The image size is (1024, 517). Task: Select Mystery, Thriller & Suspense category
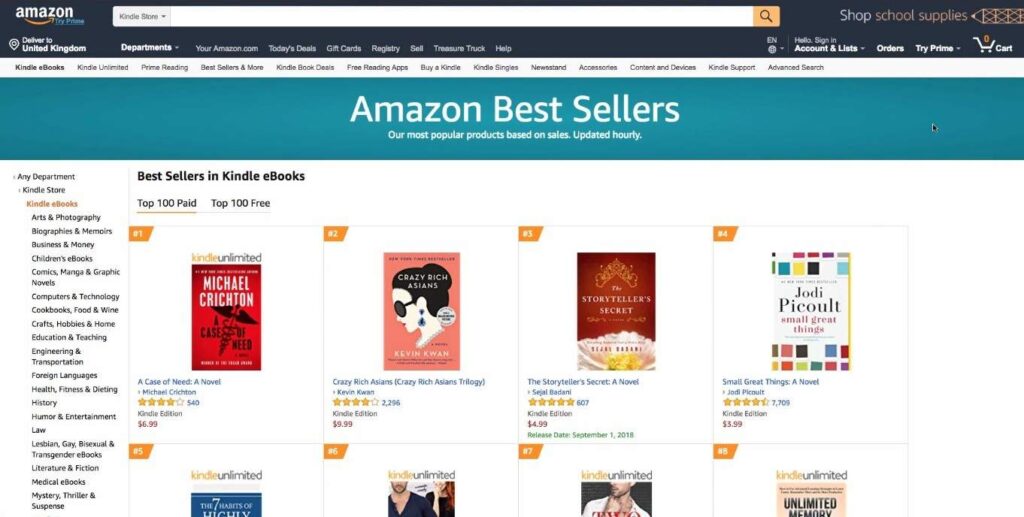[64, 500]
